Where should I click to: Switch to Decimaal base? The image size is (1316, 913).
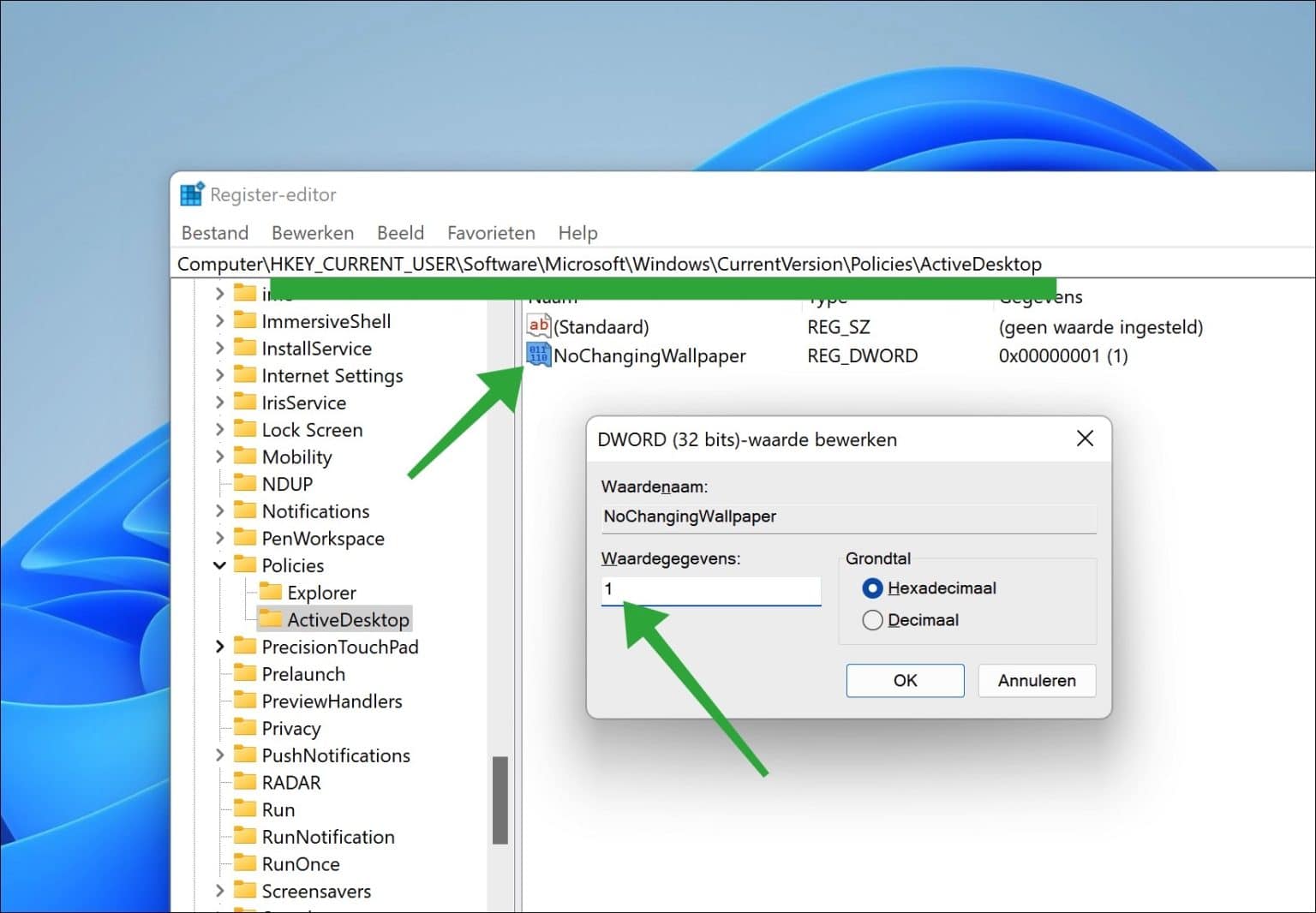(871, 619)
